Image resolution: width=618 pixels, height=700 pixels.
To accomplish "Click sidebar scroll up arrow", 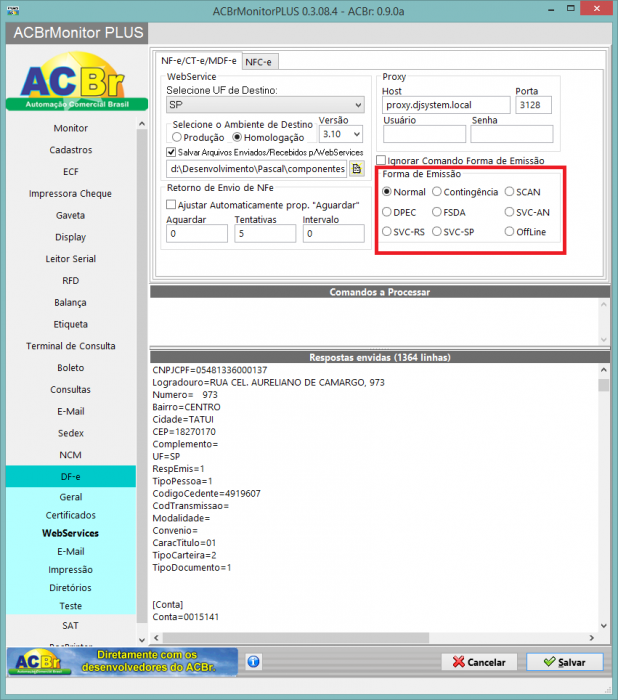I will point(142,124).
